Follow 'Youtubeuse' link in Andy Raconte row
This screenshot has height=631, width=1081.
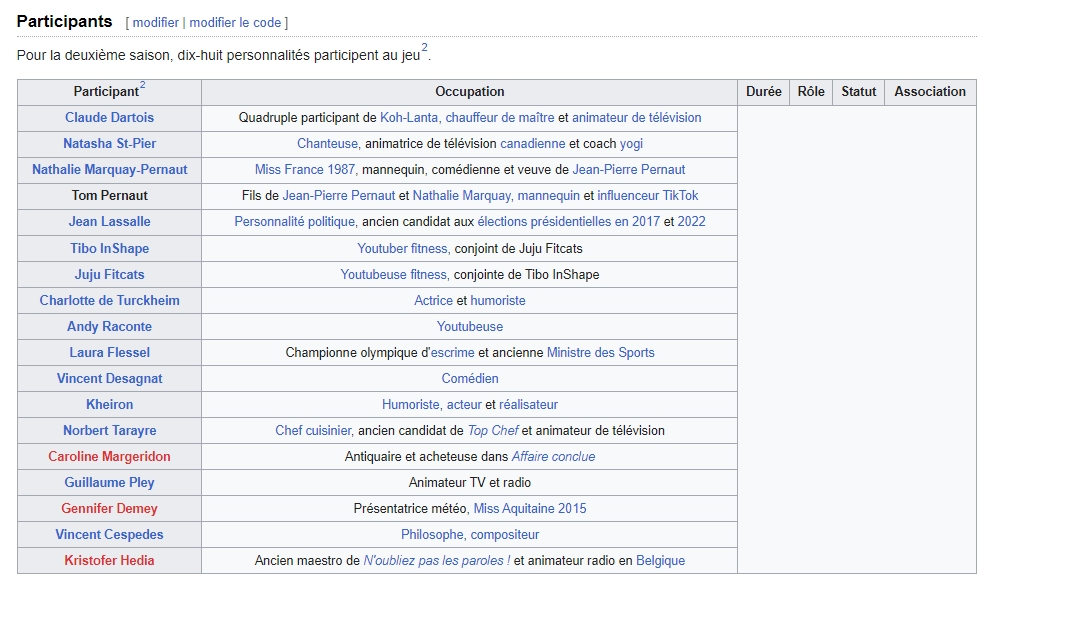click(469, 326)
